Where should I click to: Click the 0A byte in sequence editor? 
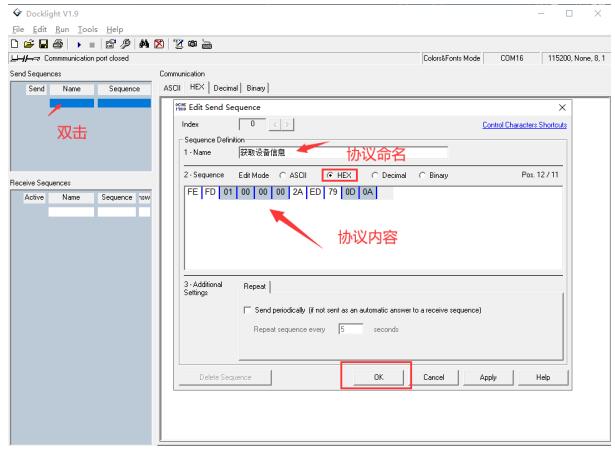368,192
